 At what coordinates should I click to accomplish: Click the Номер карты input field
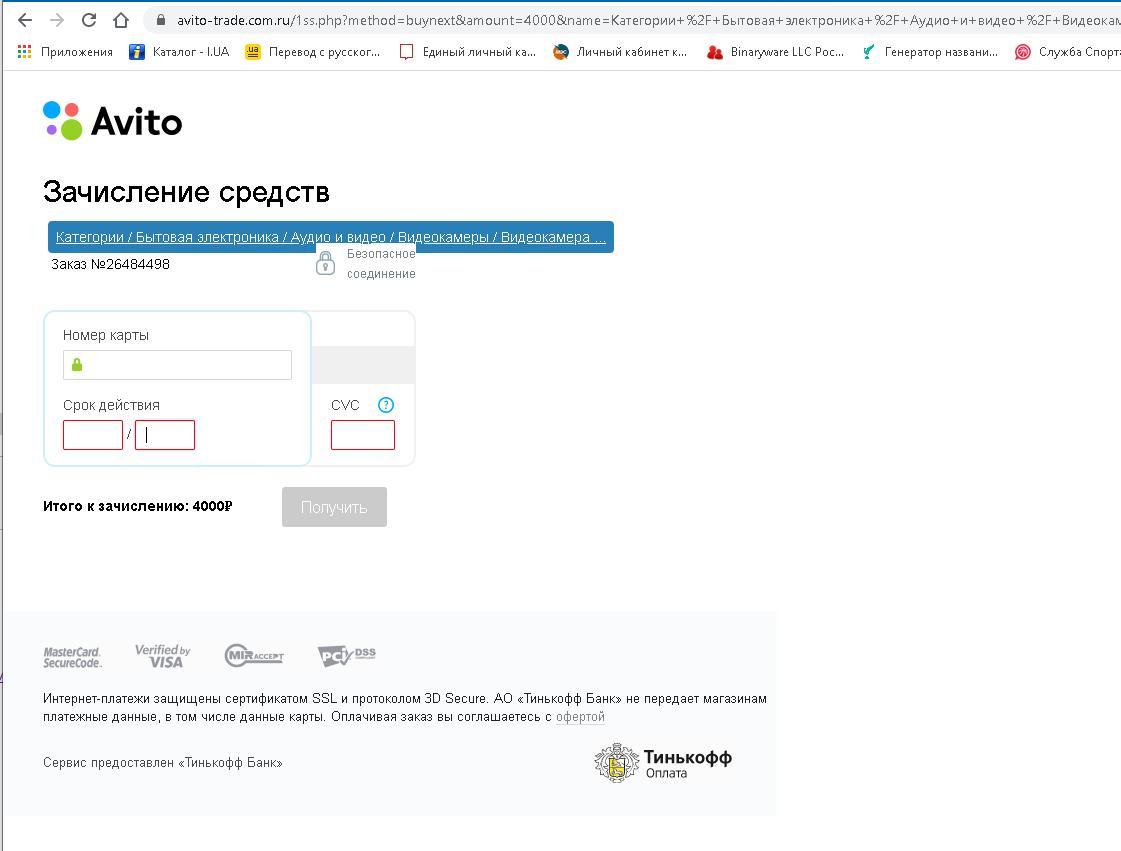[177, 365]
